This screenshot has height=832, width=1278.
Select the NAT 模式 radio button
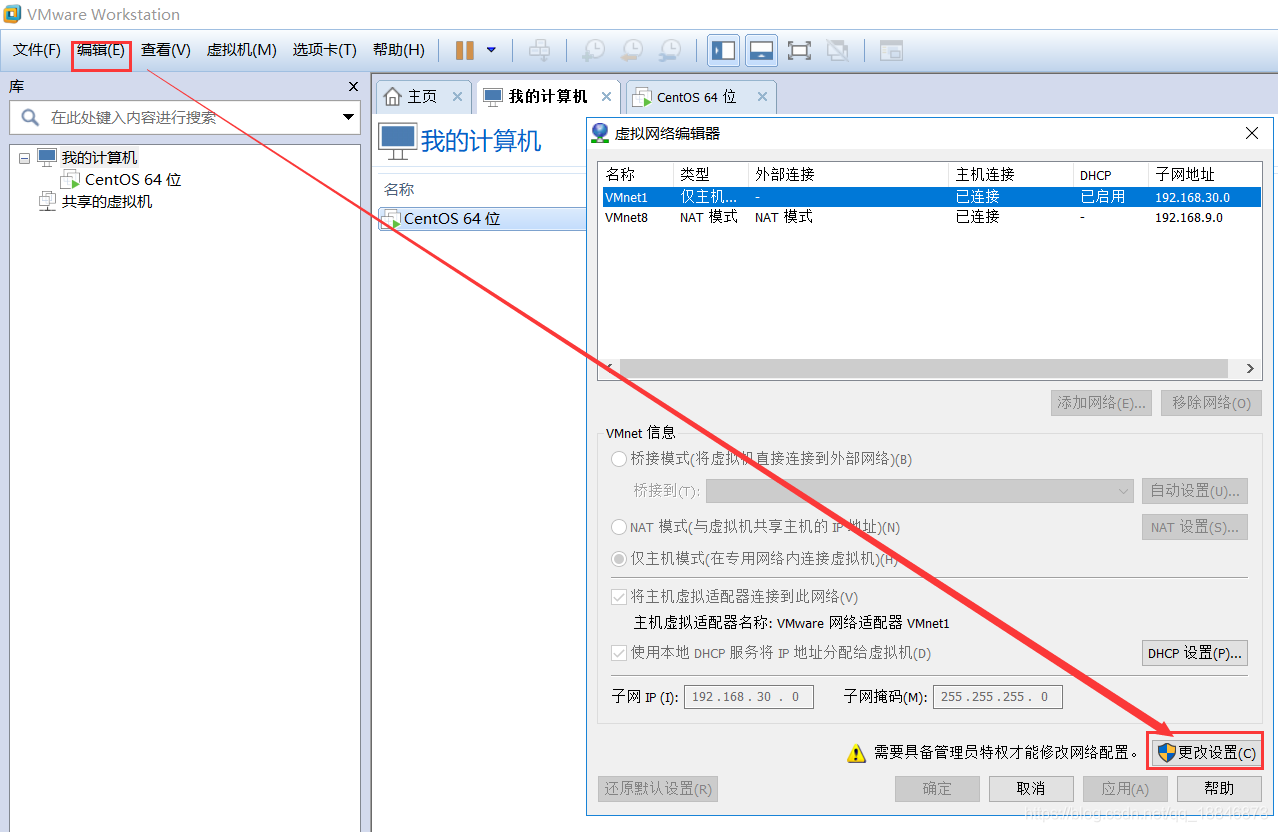619,527
